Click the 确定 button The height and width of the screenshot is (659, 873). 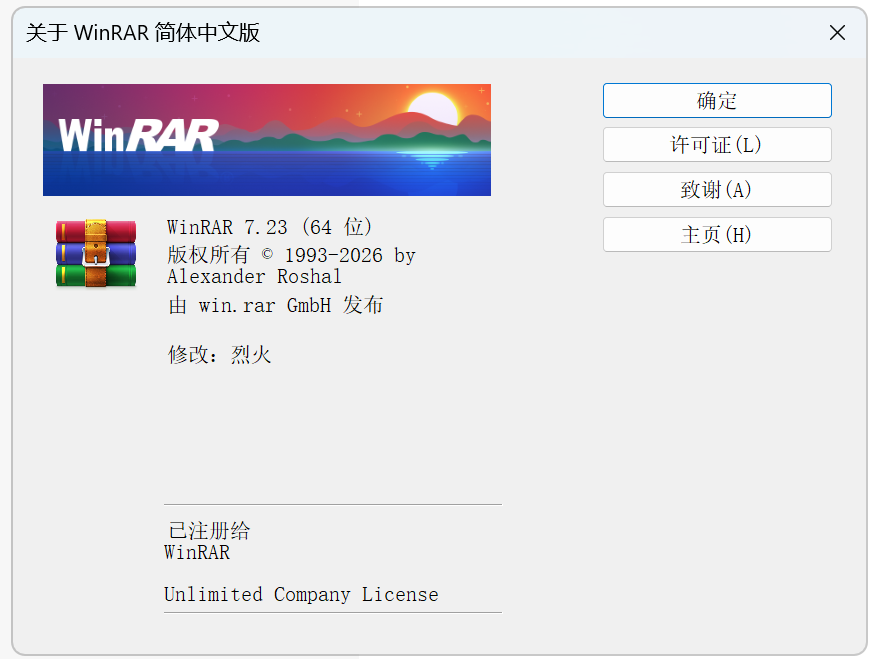717,100
